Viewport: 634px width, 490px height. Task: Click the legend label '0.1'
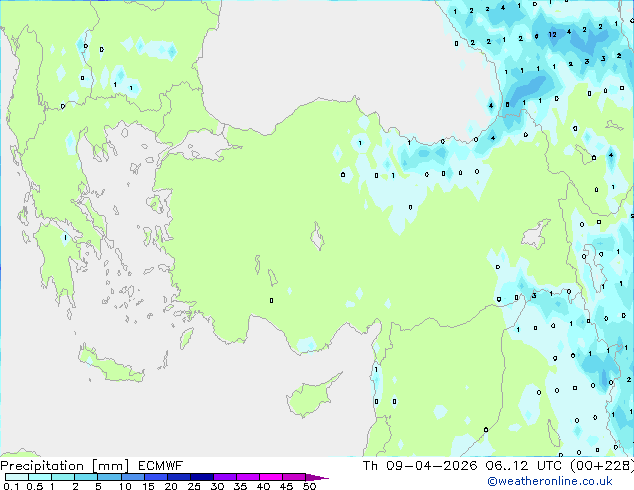11,486
